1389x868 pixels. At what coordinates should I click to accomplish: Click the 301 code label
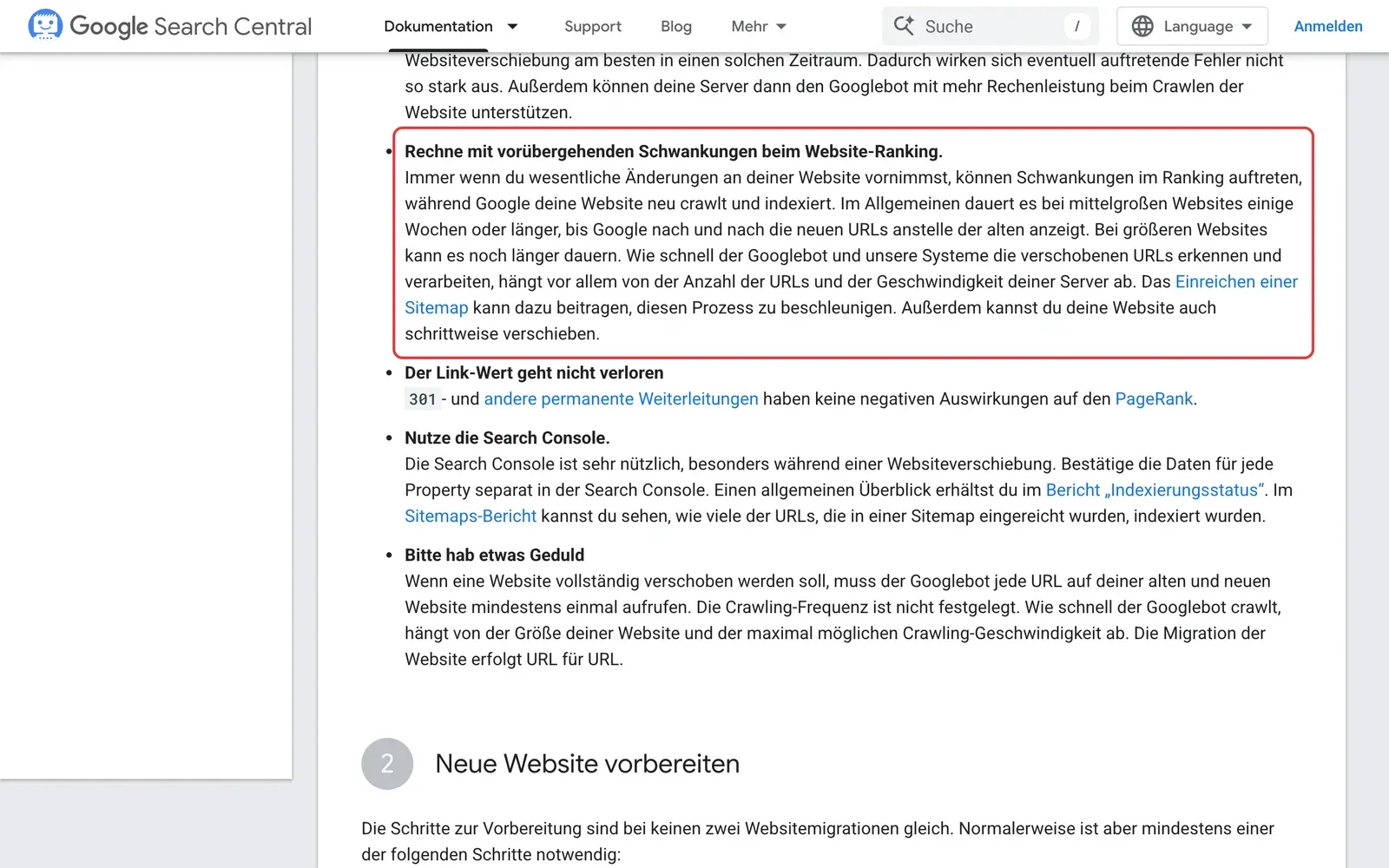422,399
